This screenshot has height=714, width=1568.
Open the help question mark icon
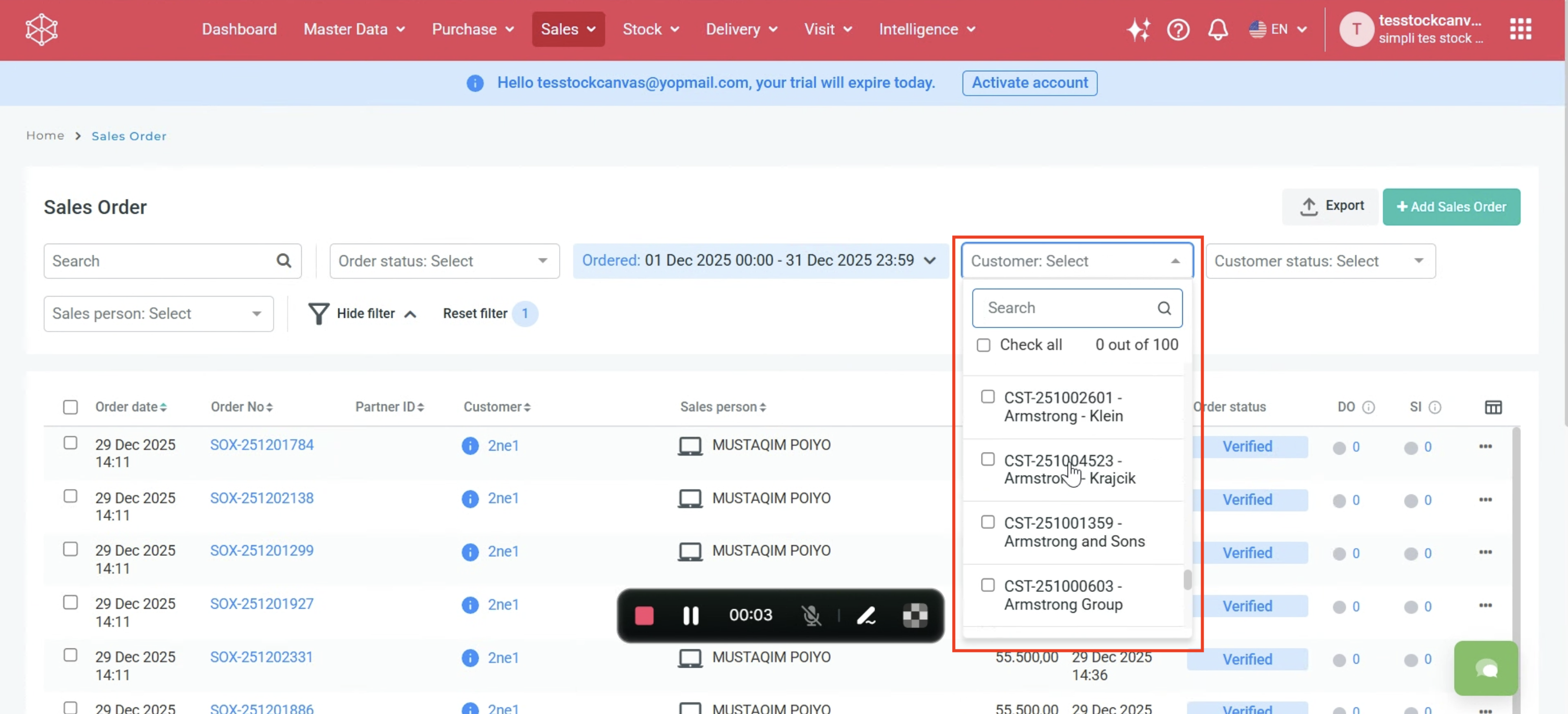[x=1178, y=29]
